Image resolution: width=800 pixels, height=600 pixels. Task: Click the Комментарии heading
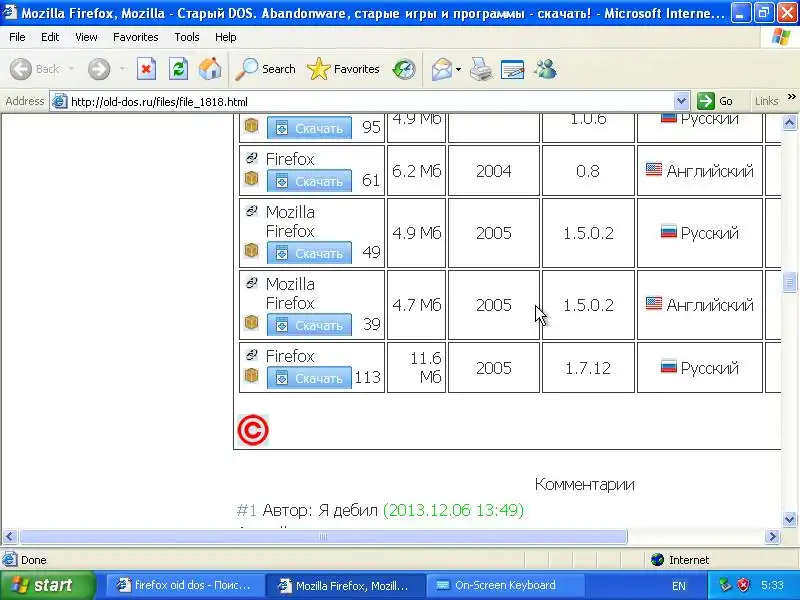(585, 484)
